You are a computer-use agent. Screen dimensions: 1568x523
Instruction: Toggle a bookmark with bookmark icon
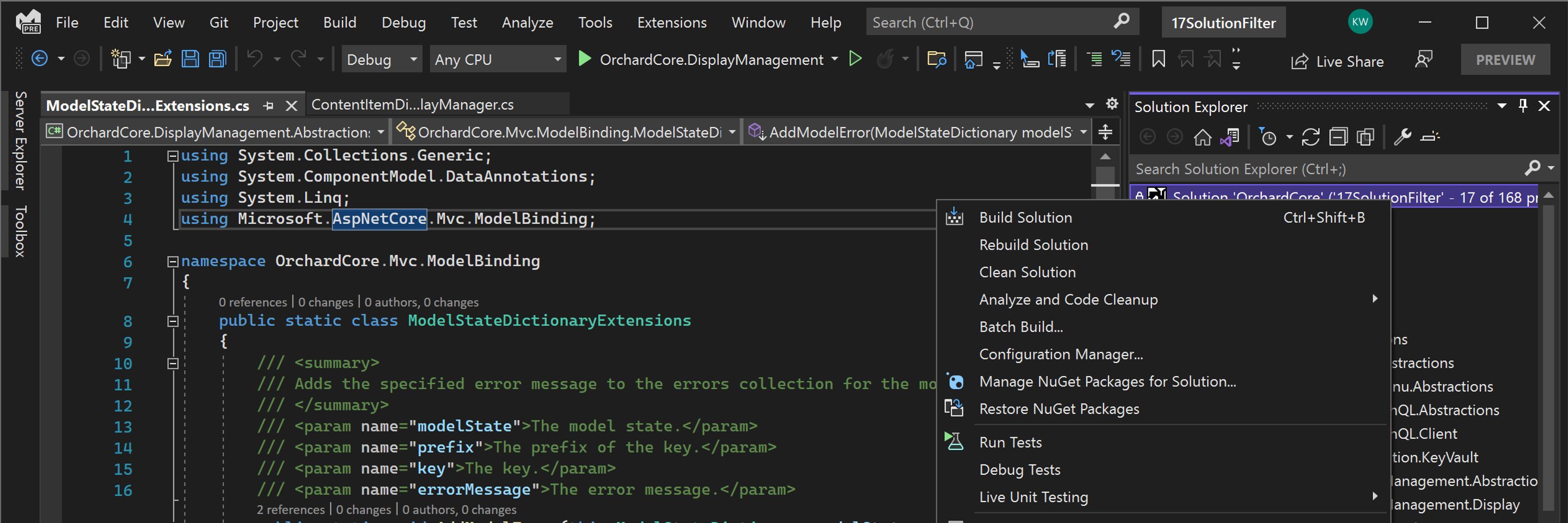tap(1158, 59)
